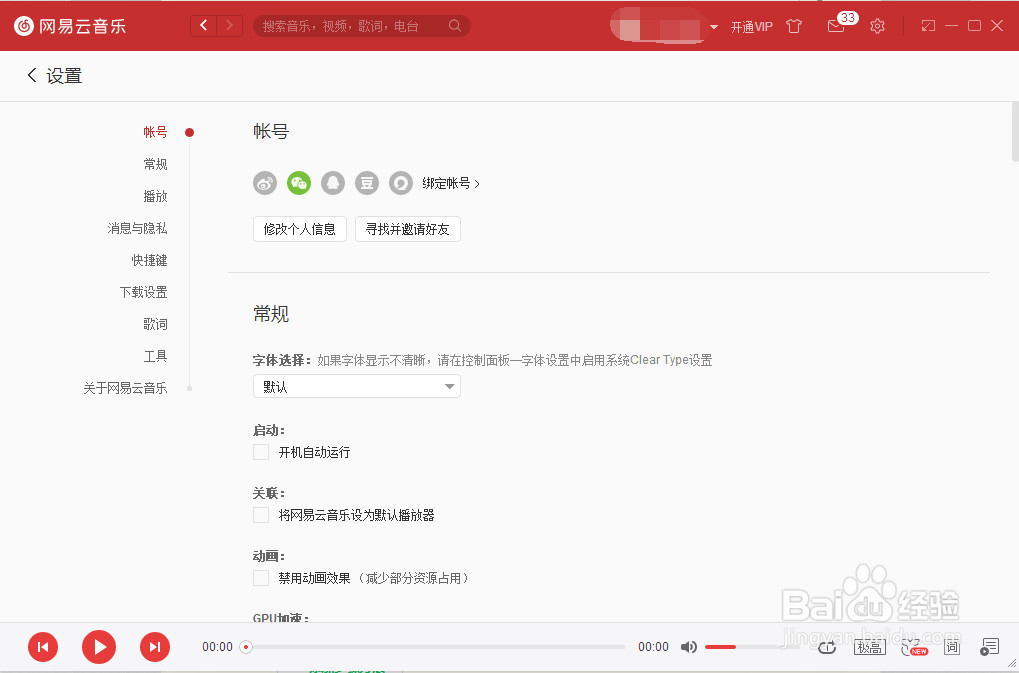Click the playback progress bar
This screenshot has height=673, width=1019.
435,647
